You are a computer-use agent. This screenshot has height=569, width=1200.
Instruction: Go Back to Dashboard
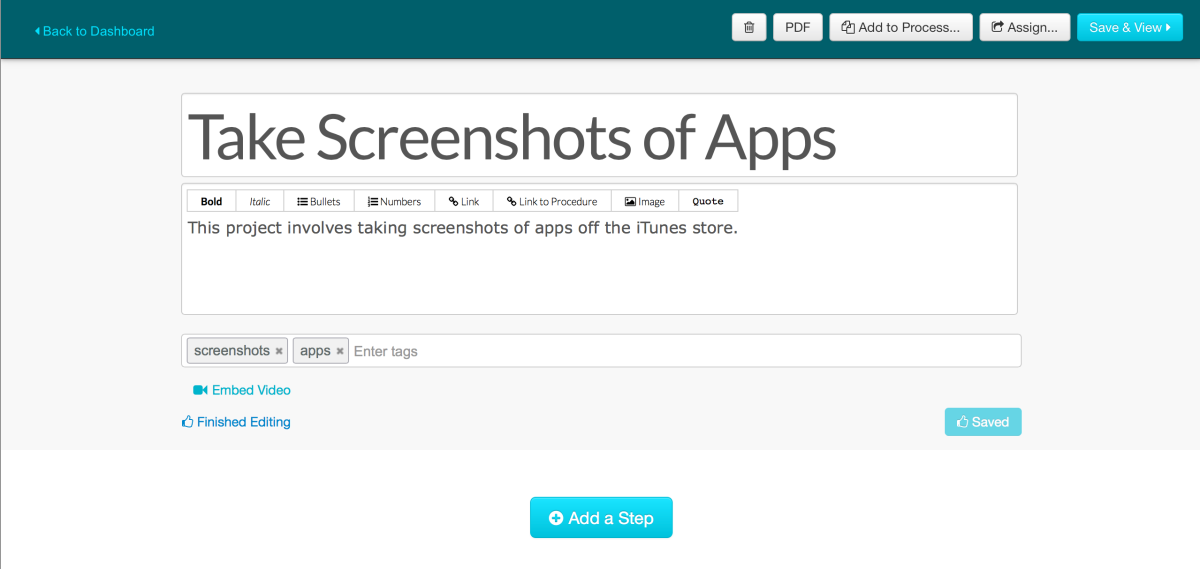point(95,31)
